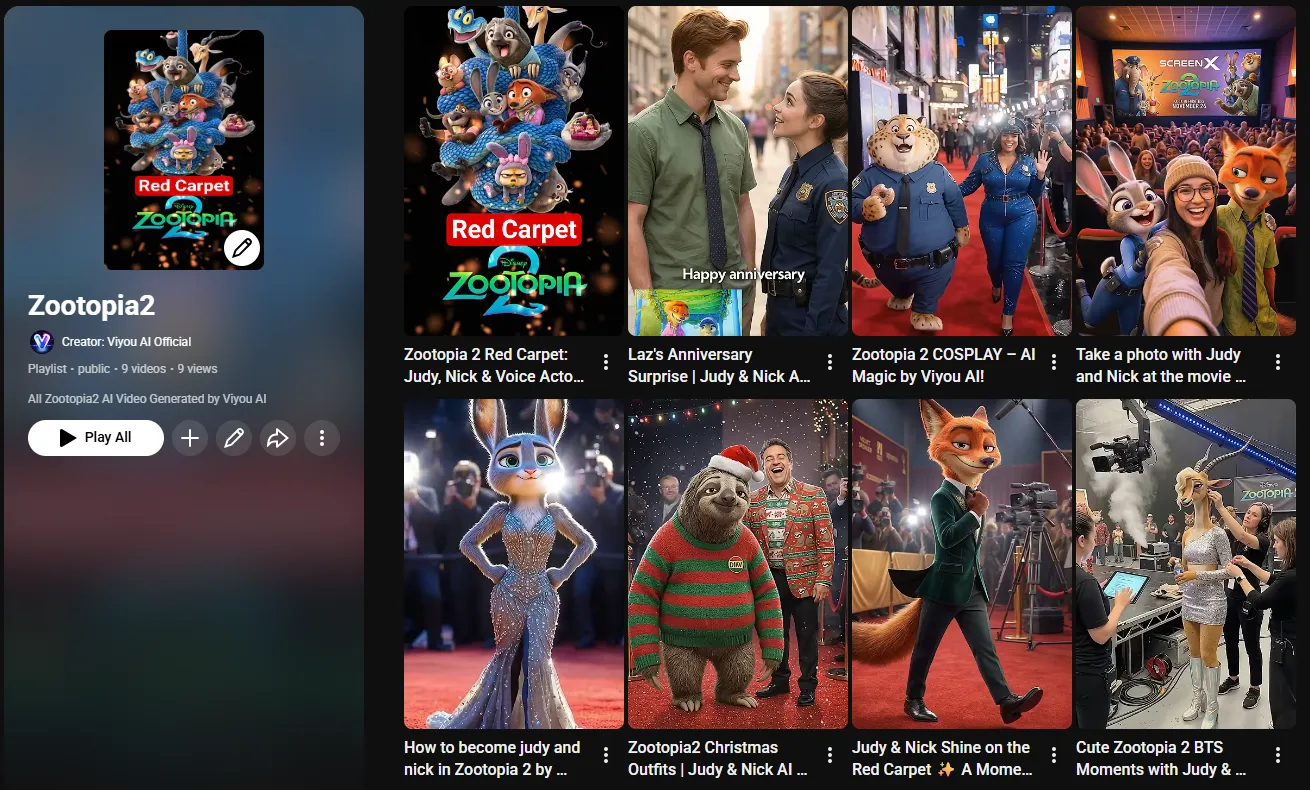The width and height of the screenshot is (1310, 790).
Task: Open the menu for the Zootopia 2 Red Carpet video
Action: tap(605, 361)
